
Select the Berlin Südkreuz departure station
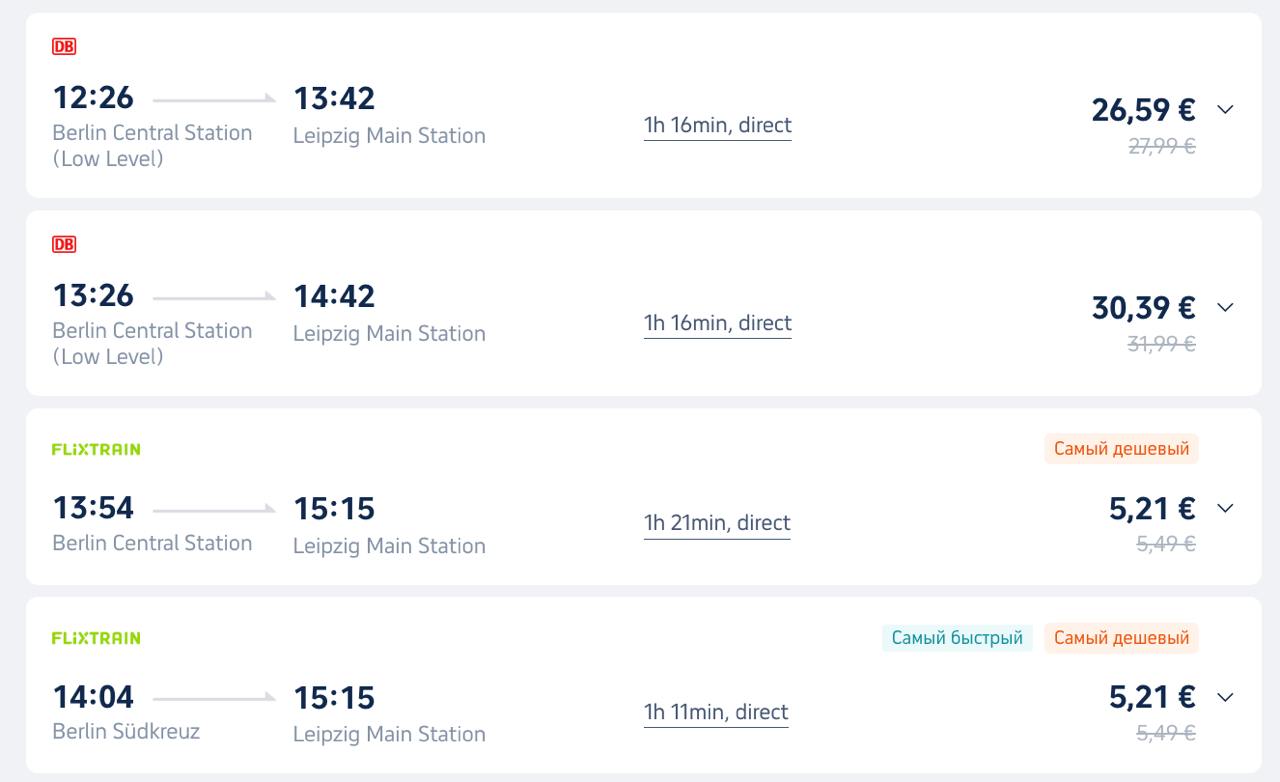(x=126, y=732)
